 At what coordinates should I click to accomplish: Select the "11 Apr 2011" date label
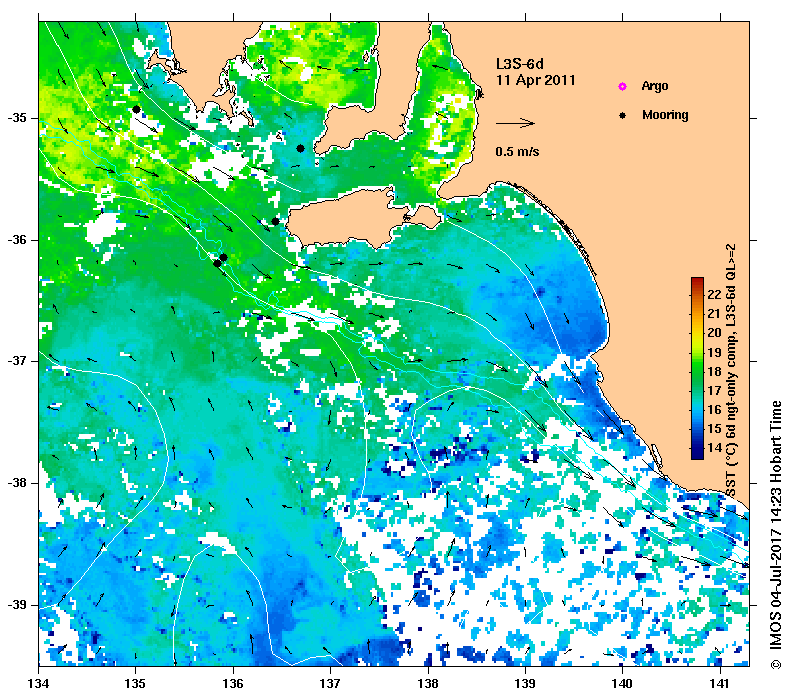click(535, 80)
